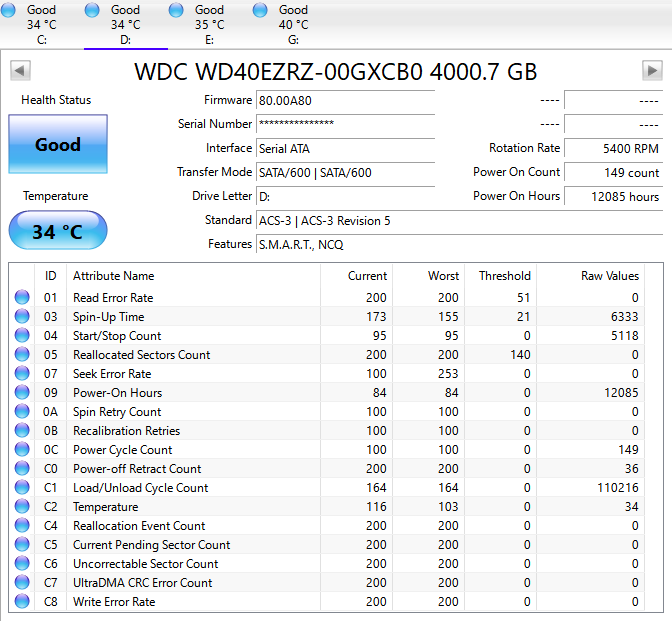672x621 pixels.
Task: Click status orb of Spin Retry Count row
Action: (x=22, y=411)
